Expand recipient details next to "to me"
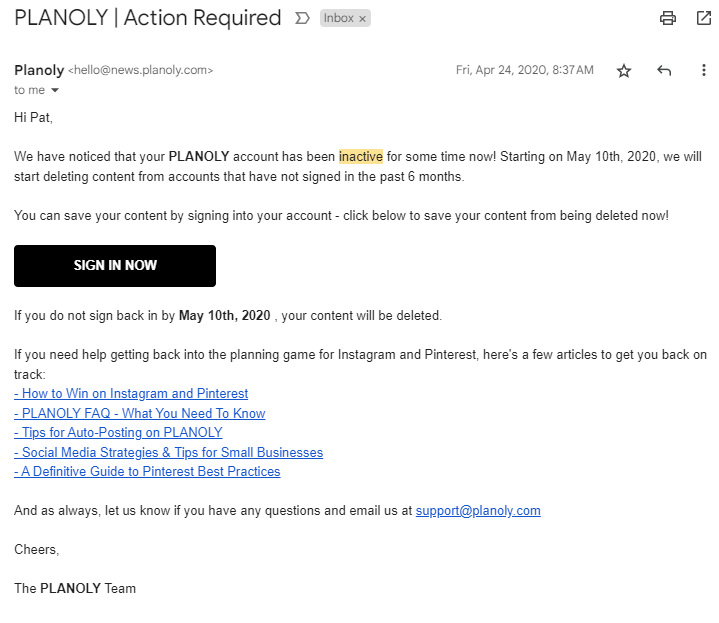This screenshot has height=623, width=719. pyautogui.click(x=55, y=90)
